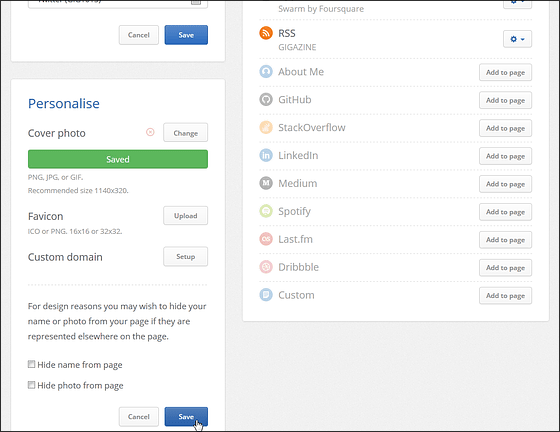Click the ICO or PNG size hint
Viewport: 560px width, 432px height.
click(75, 231)
